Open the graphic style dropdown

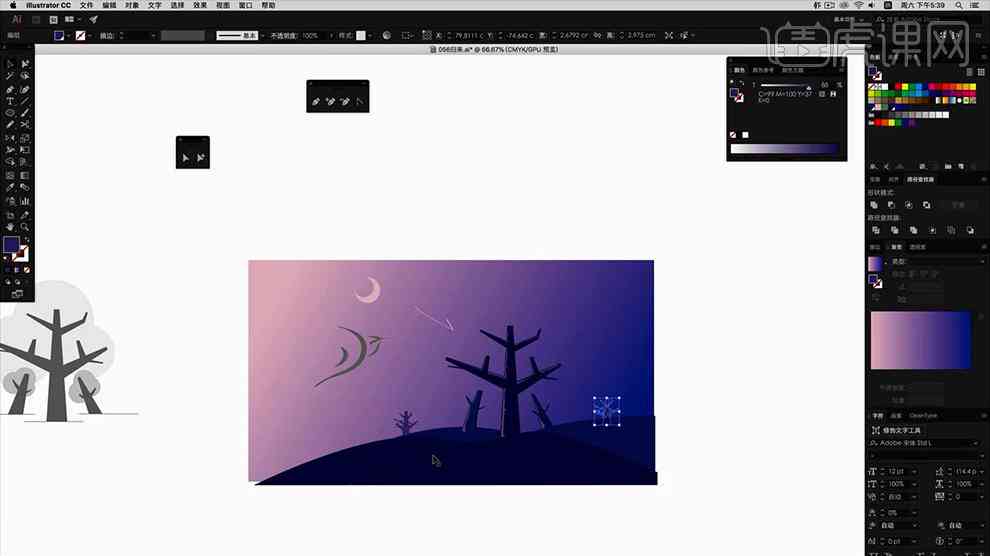369,35
